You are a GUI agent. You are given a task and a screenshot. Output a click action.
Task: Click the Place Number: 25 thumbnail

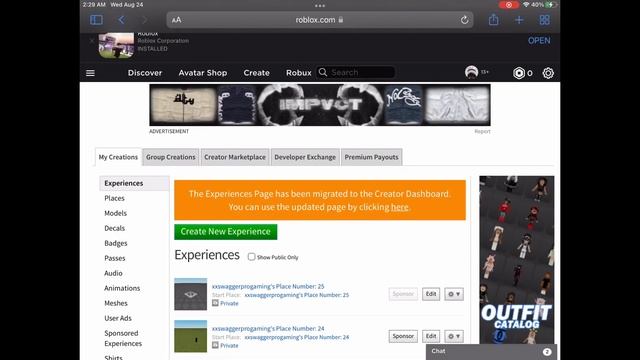[191, 294]
